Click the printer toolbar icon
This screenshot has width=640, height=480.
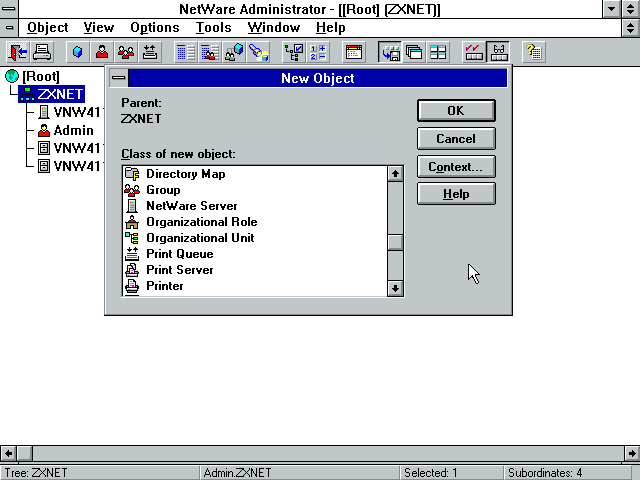point(42,52)
